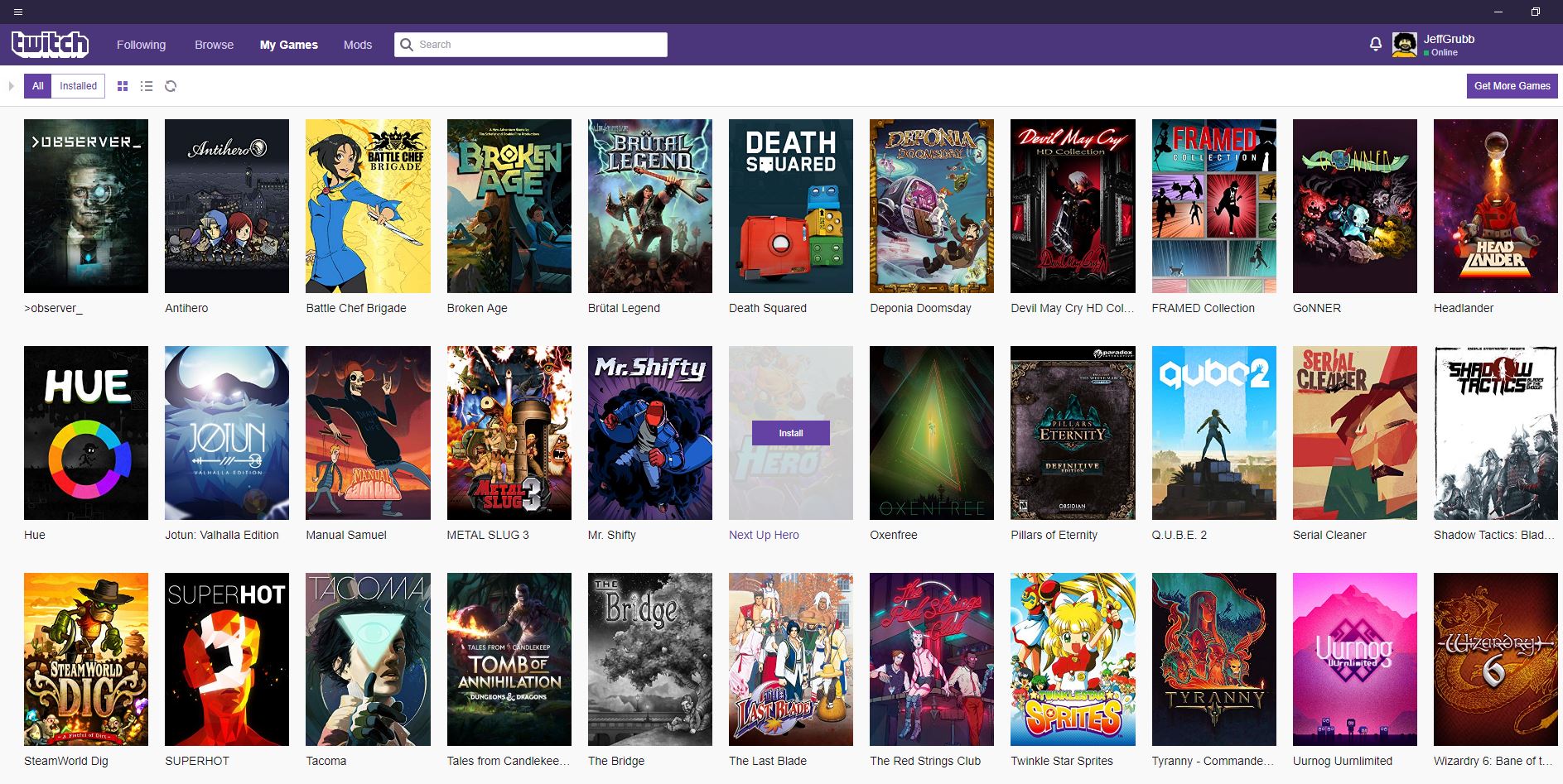Open Pillars of Eternity cover
Image resolution: width=1563 pixels, height=784 pixels.
click(1073, 433)
